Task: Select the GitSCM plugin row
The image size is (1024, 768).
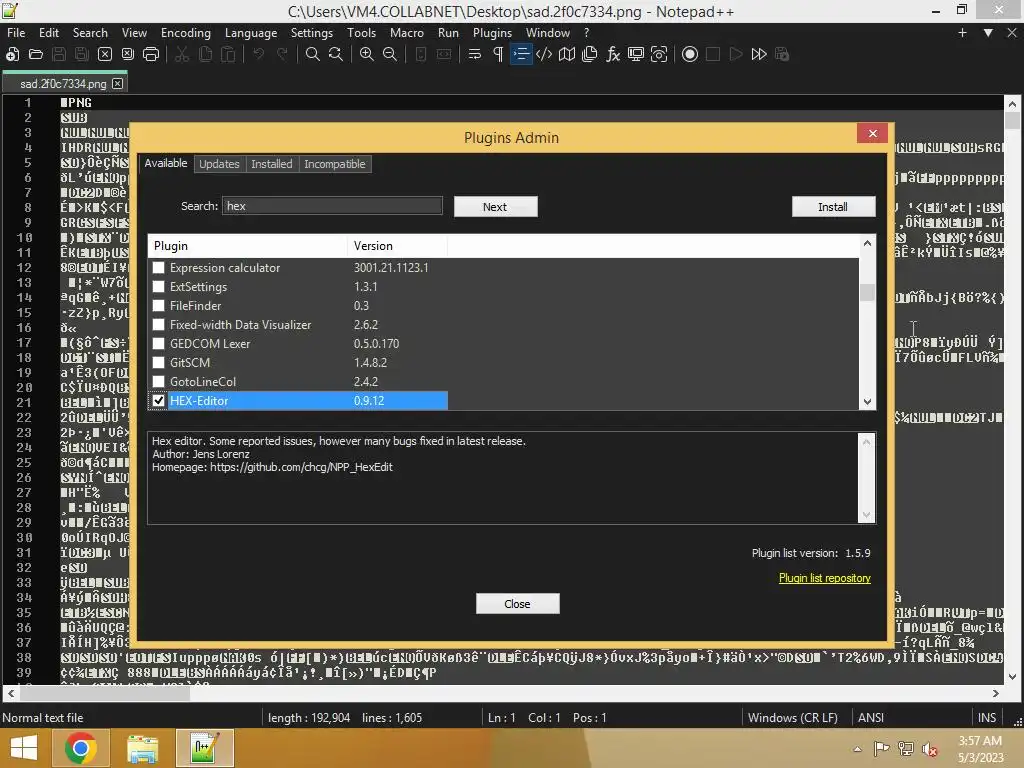Action: 298,362
